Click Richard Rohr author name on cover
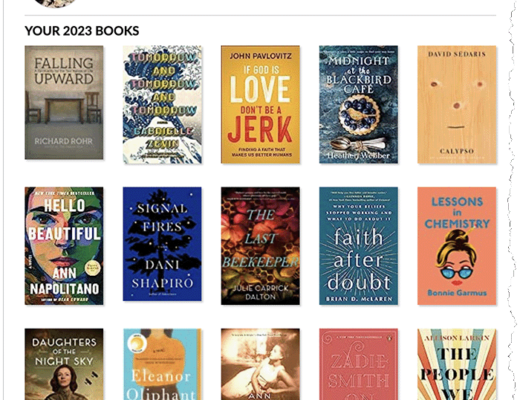 click(64, 141)
